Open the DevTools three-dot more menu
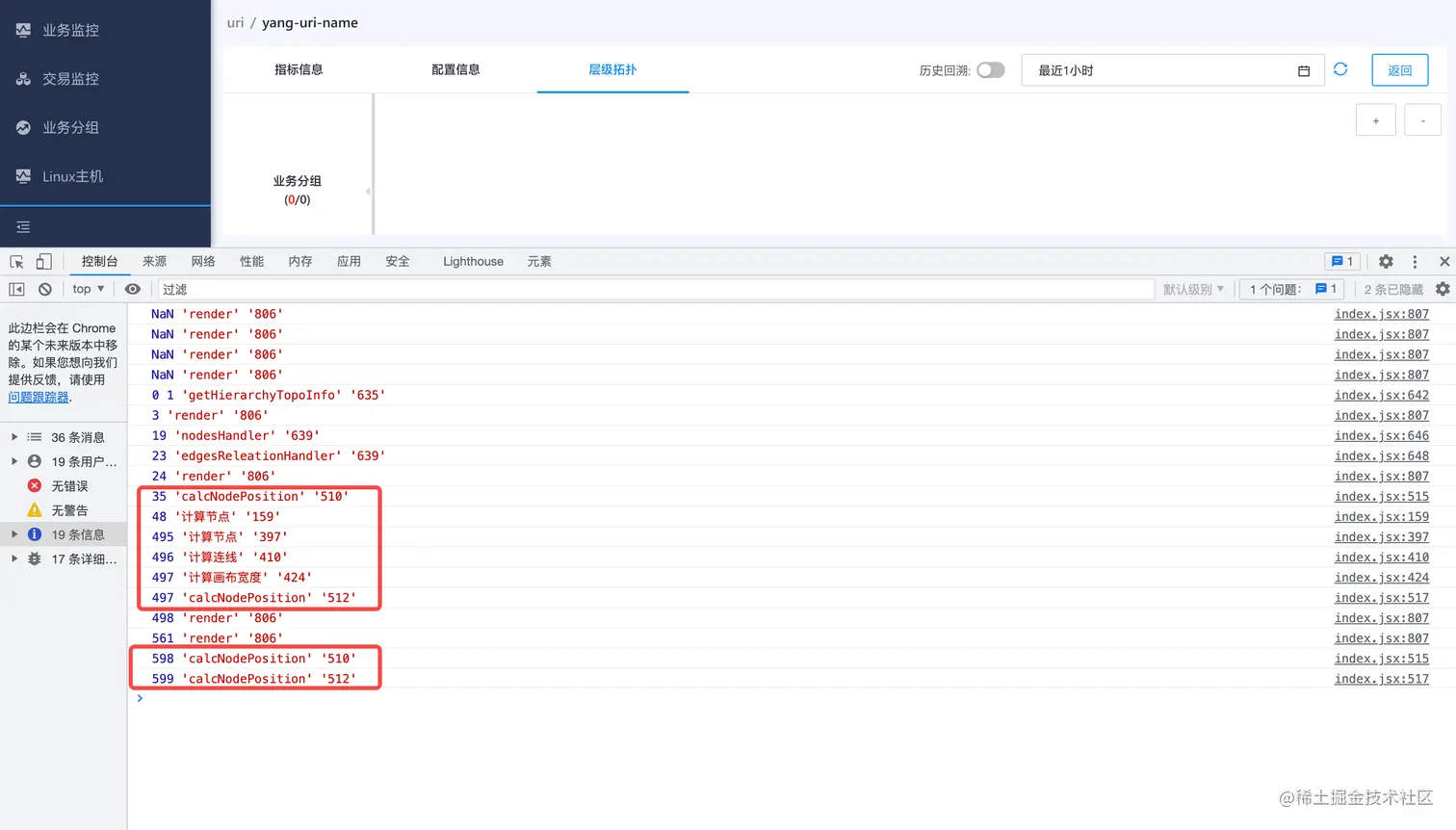 click(1415, 262)
